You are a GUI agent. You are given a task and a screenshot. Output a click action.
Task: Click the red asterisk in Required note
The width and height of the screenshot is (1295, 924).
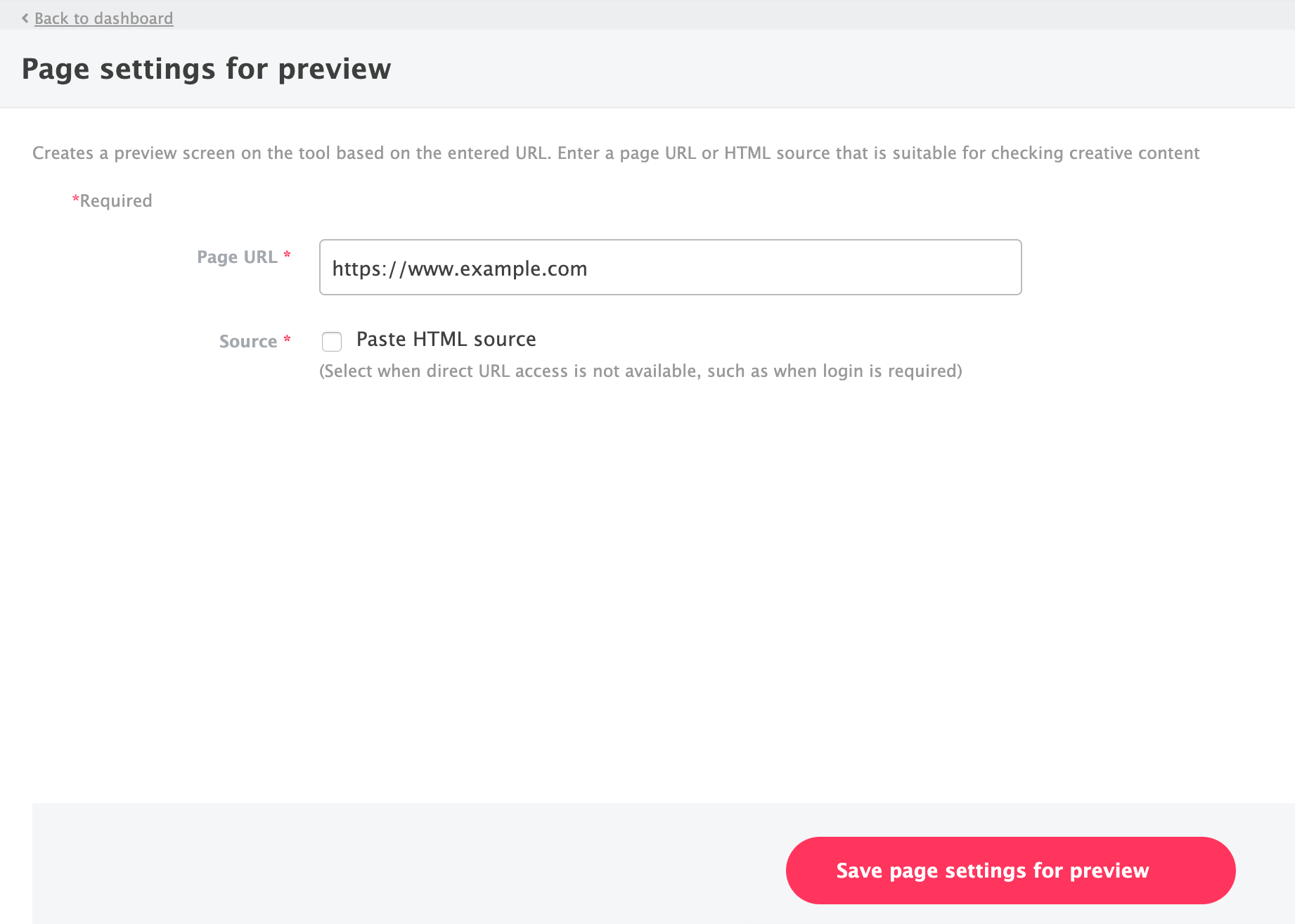(75, 200)
